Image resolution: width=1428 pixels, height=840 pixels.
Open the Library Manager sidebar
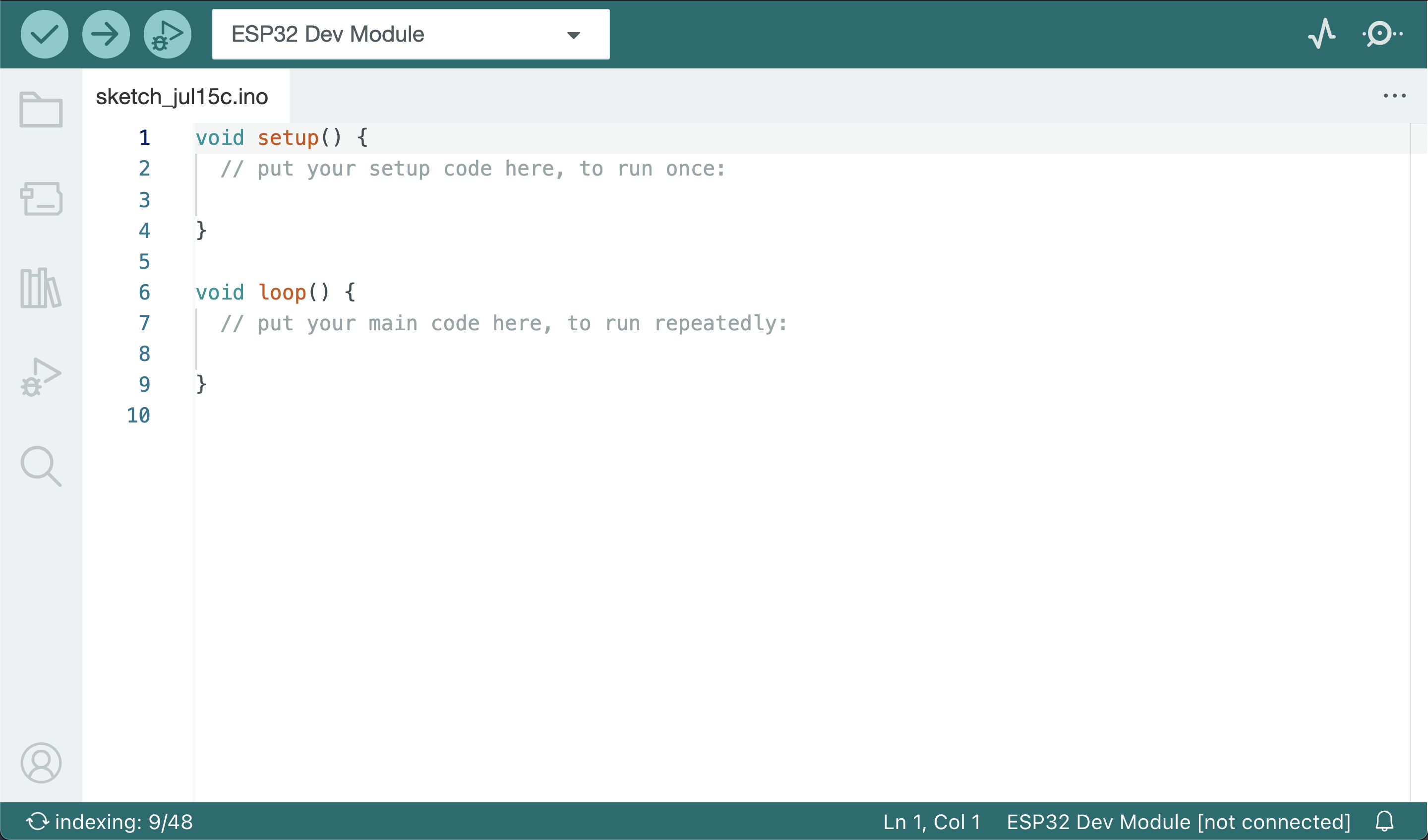click(41, 288)
